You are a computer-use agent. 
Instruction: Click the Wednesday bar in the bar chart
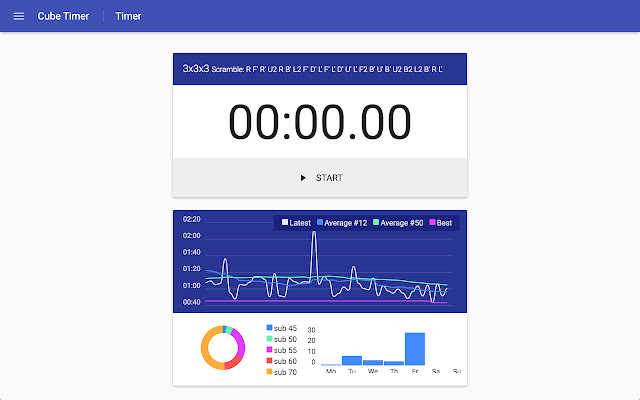(x=373, y=362)
